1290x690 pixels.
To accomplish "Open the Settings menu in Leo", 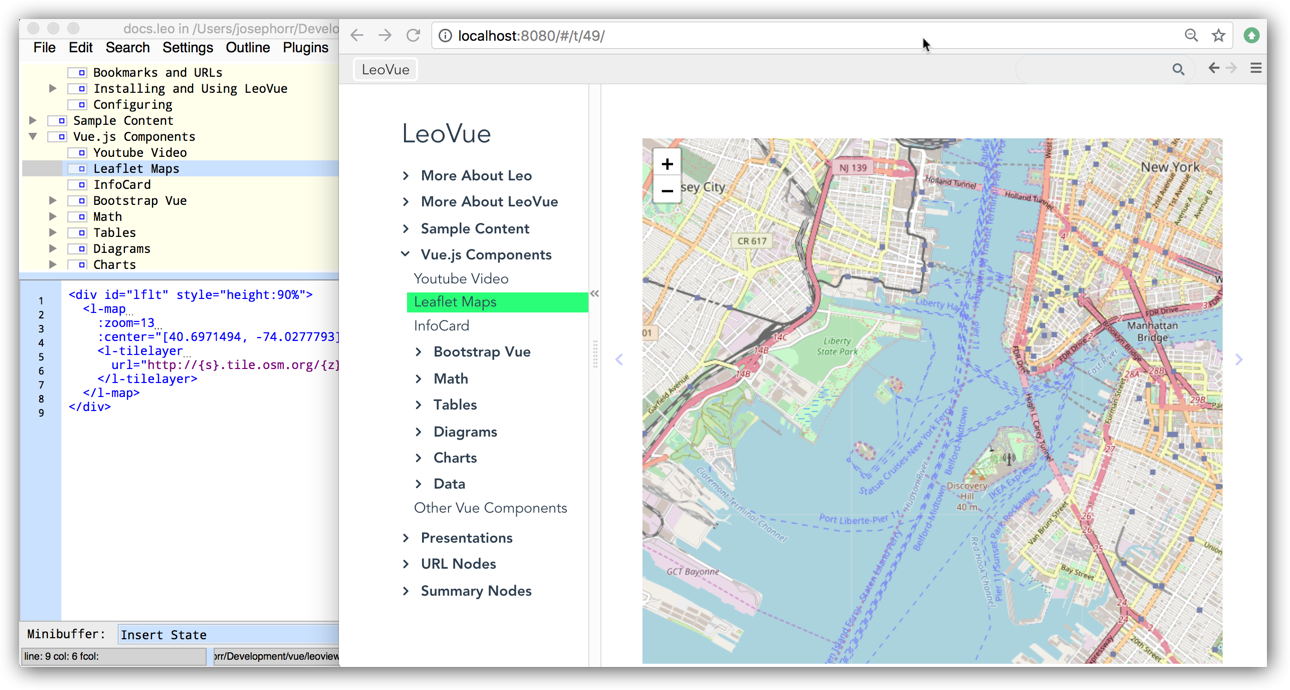I will (187, 48).
